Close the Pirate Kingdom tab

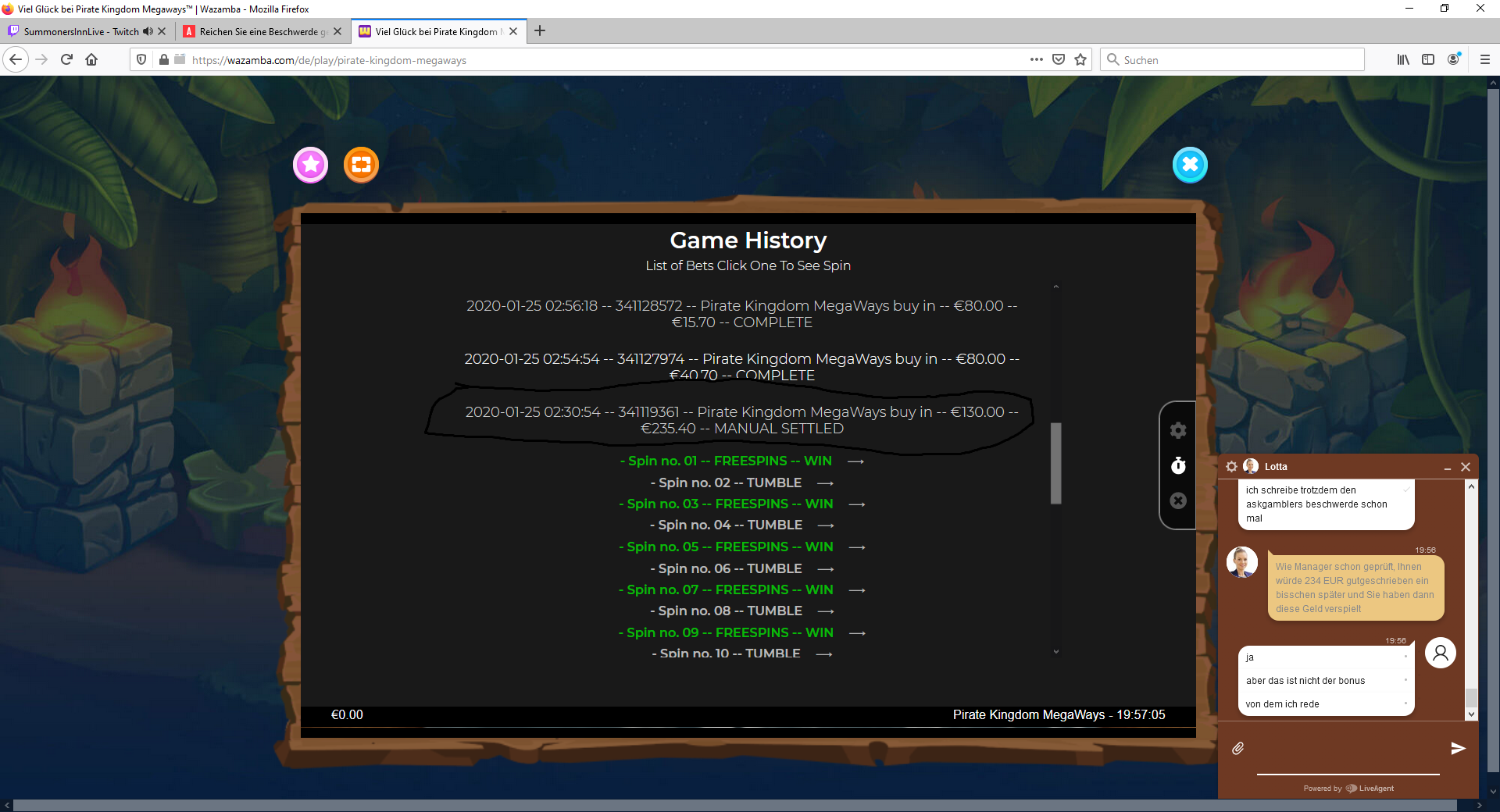[x=513, y=31]
